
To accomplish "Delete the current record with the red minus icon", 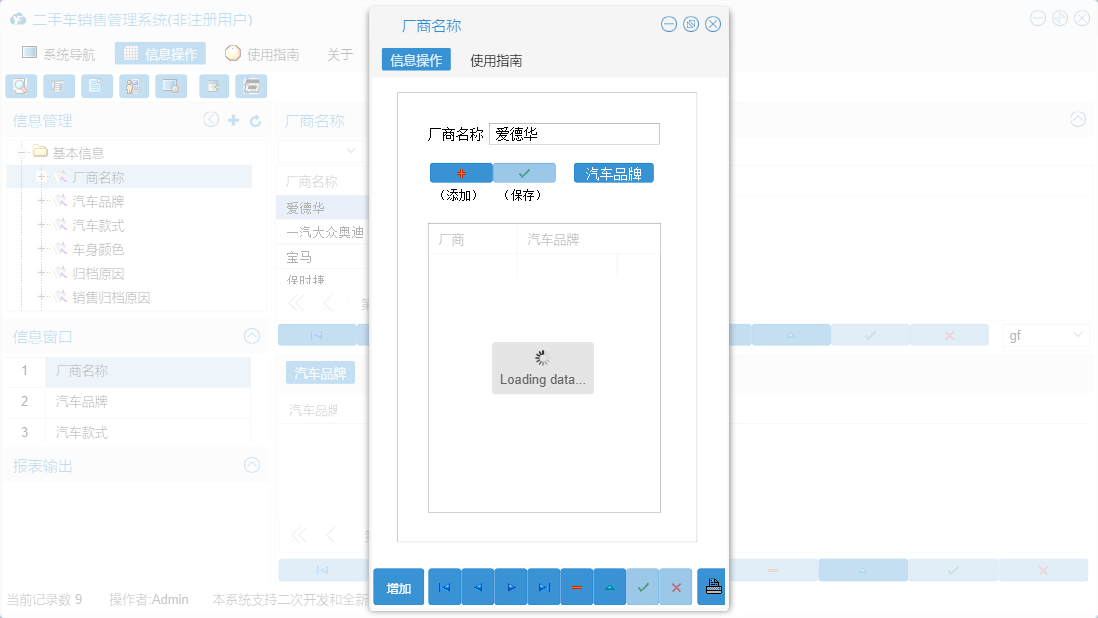I will [577, 587].
